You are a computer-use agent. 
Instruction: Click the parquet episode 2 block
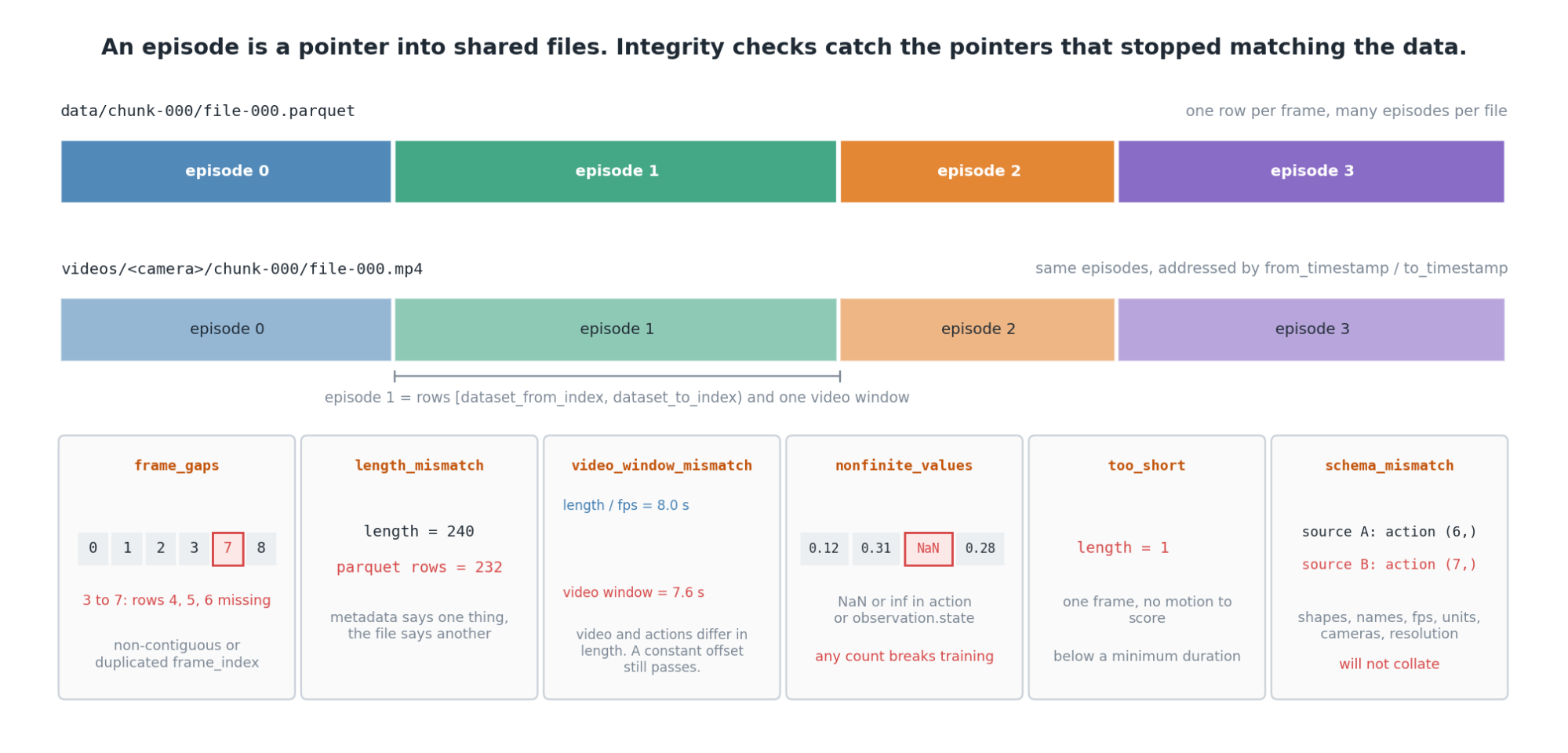click(977, 171)
